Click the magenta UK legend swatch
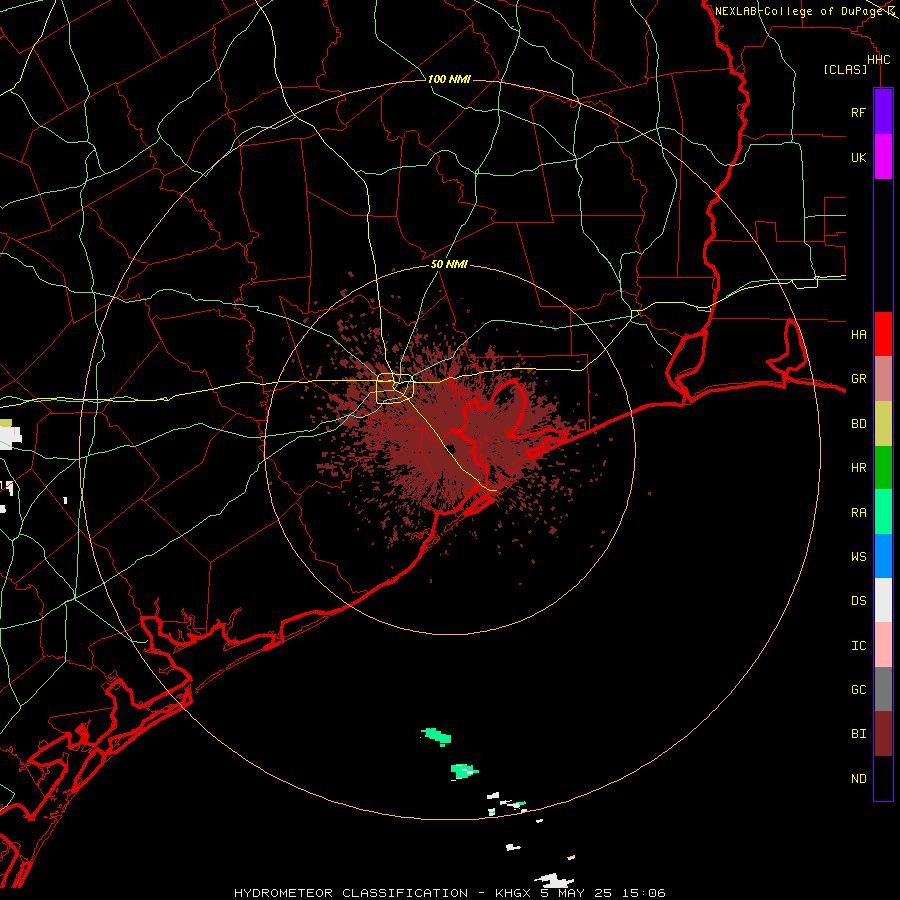The width and height of the screenshot is (900, 900). point(883,157)
